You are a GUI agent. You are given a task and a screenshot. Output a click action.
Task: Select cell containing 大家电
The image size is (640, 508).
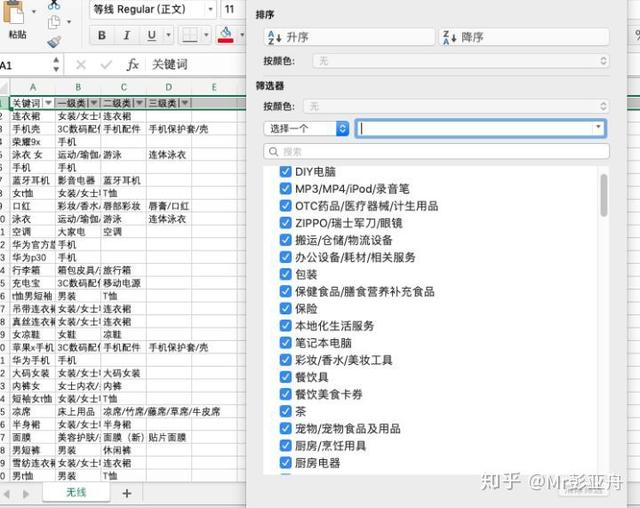click(78, 232)
